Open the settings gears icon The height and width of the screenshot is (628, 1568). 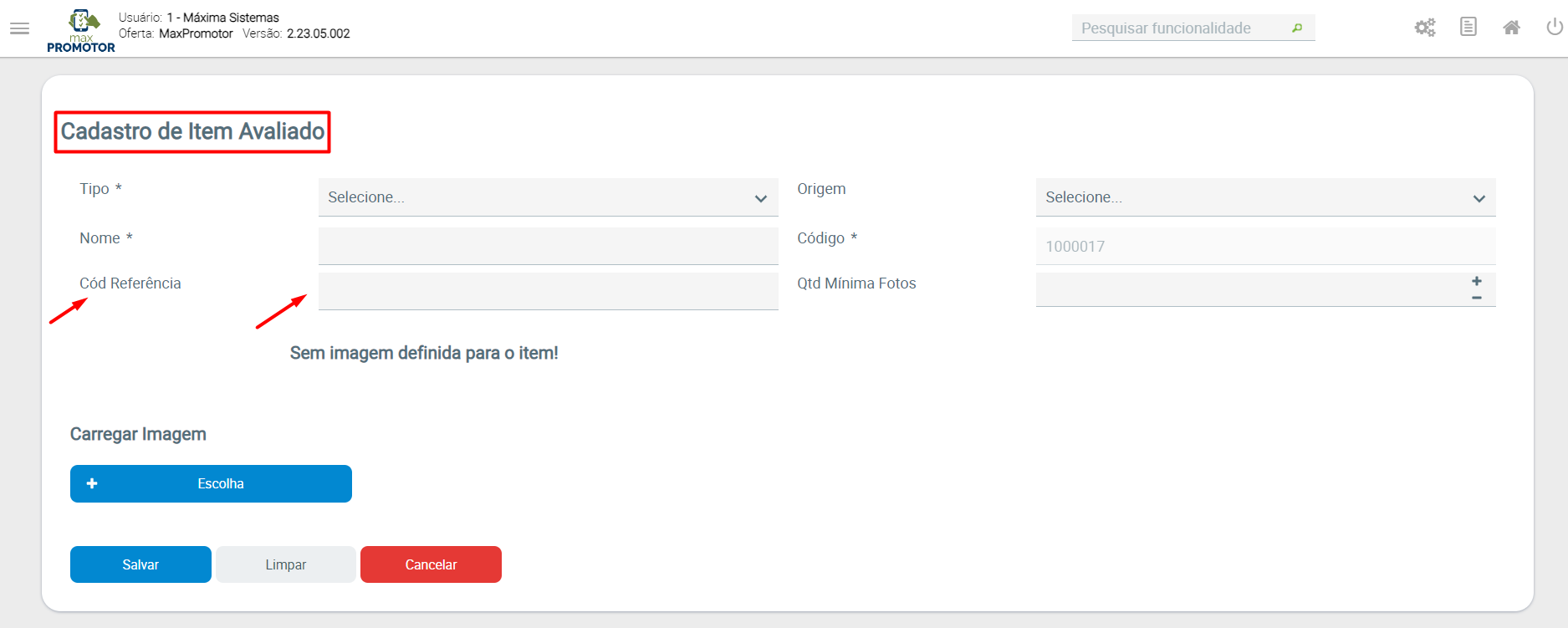(1425, 28)
